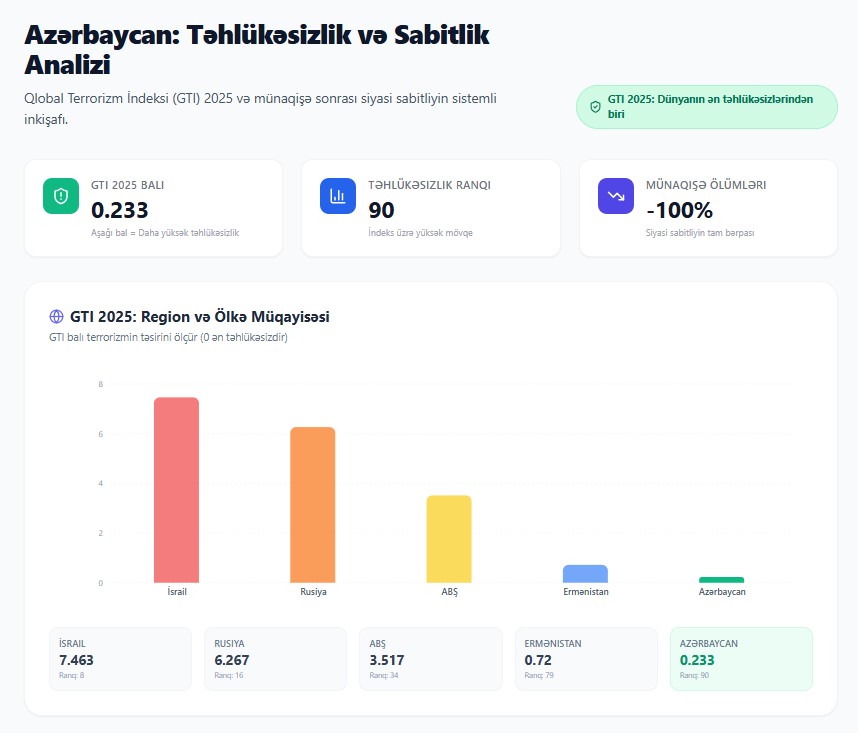Click the 'MÜNAQIŞƏ ÖLÜMLƏRI' label
The width and height of the screenshot is (858, 733).
coord(706,185)
